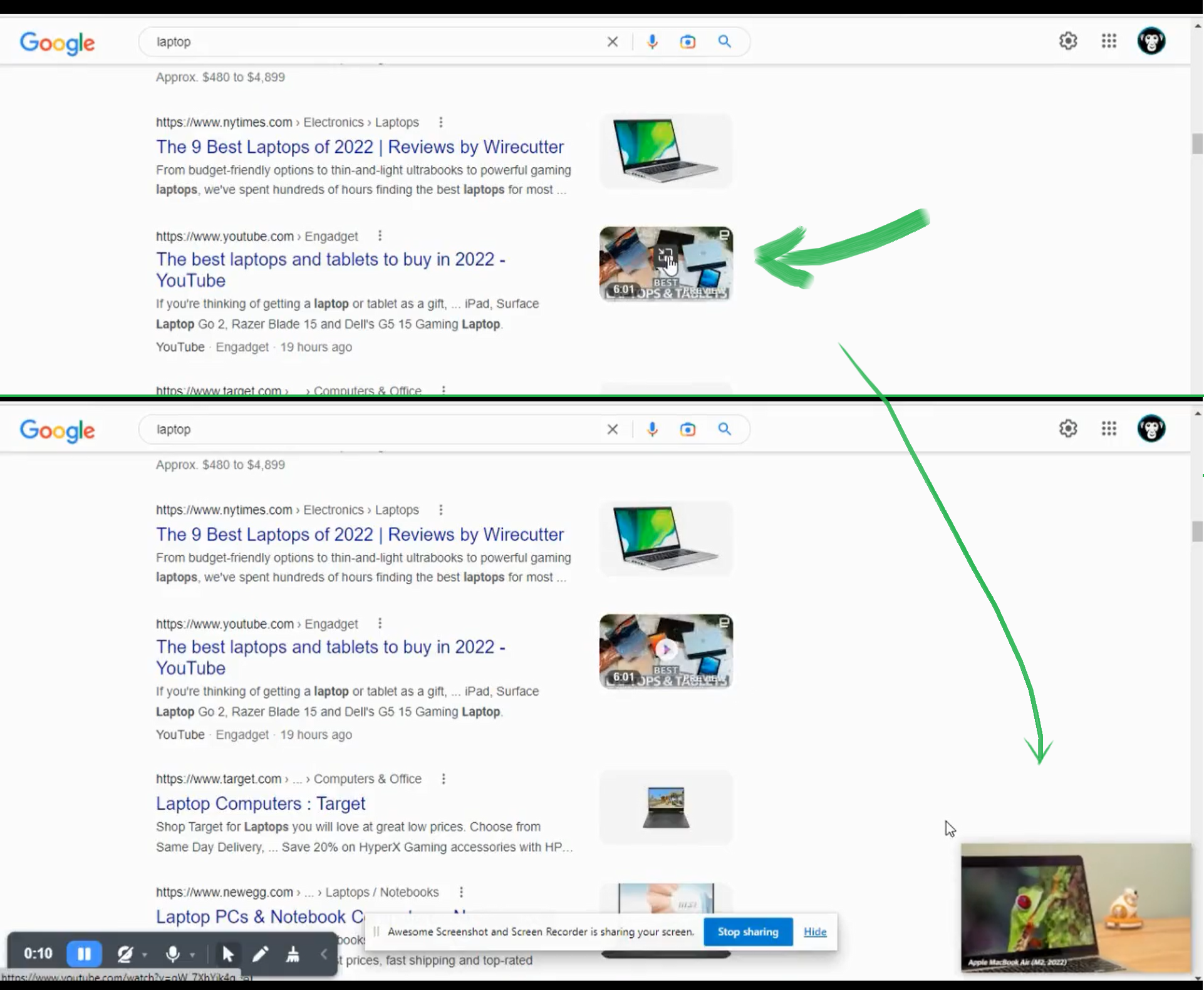This screenshot has height=990, width=1204.
Task: Pause the screen recording
Action: pos(84,954)
